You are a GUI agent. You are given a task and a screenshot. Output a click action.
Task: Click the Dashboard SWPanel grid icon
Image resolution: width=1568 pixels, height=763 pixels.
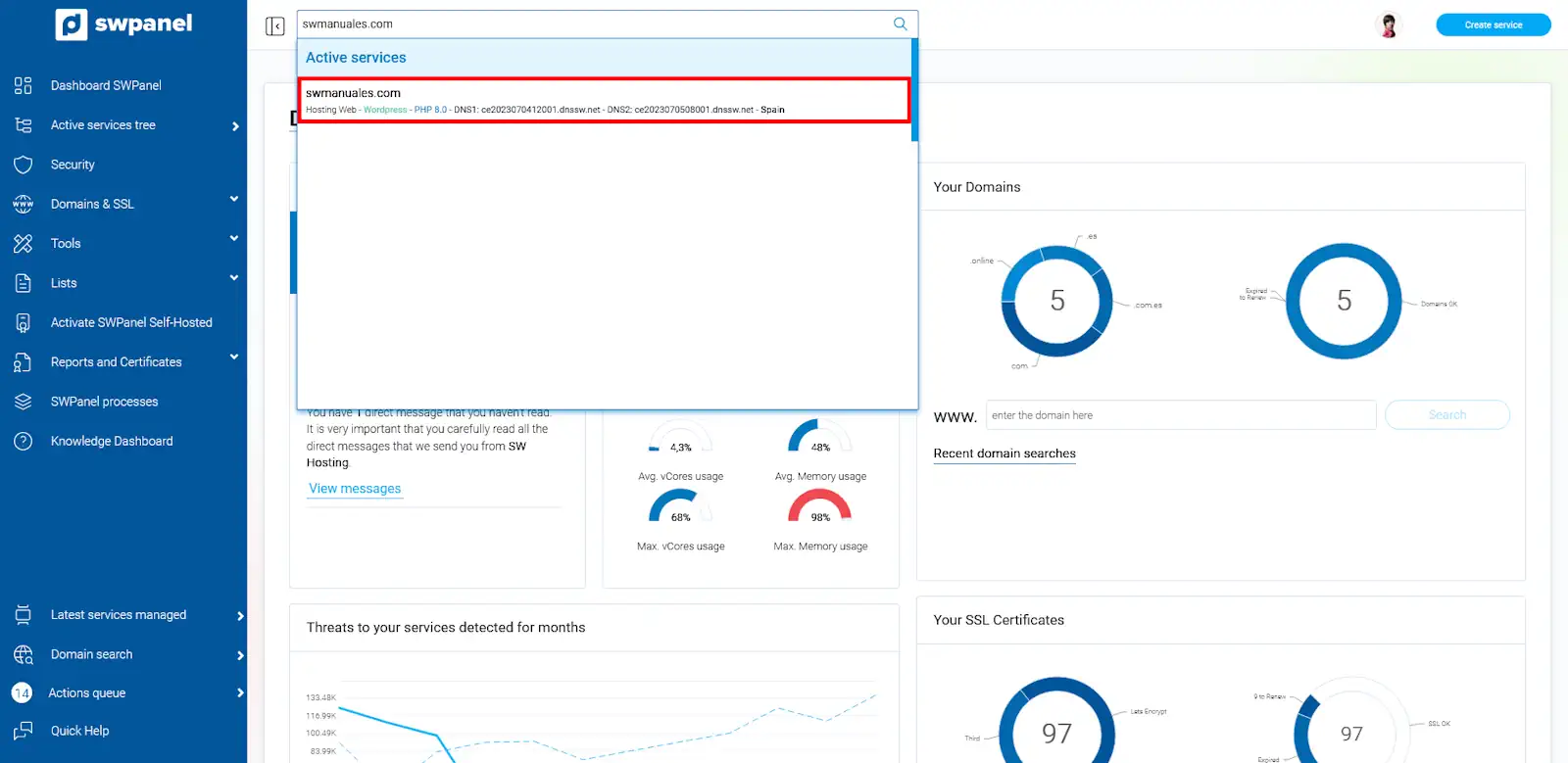click(24, 85)
